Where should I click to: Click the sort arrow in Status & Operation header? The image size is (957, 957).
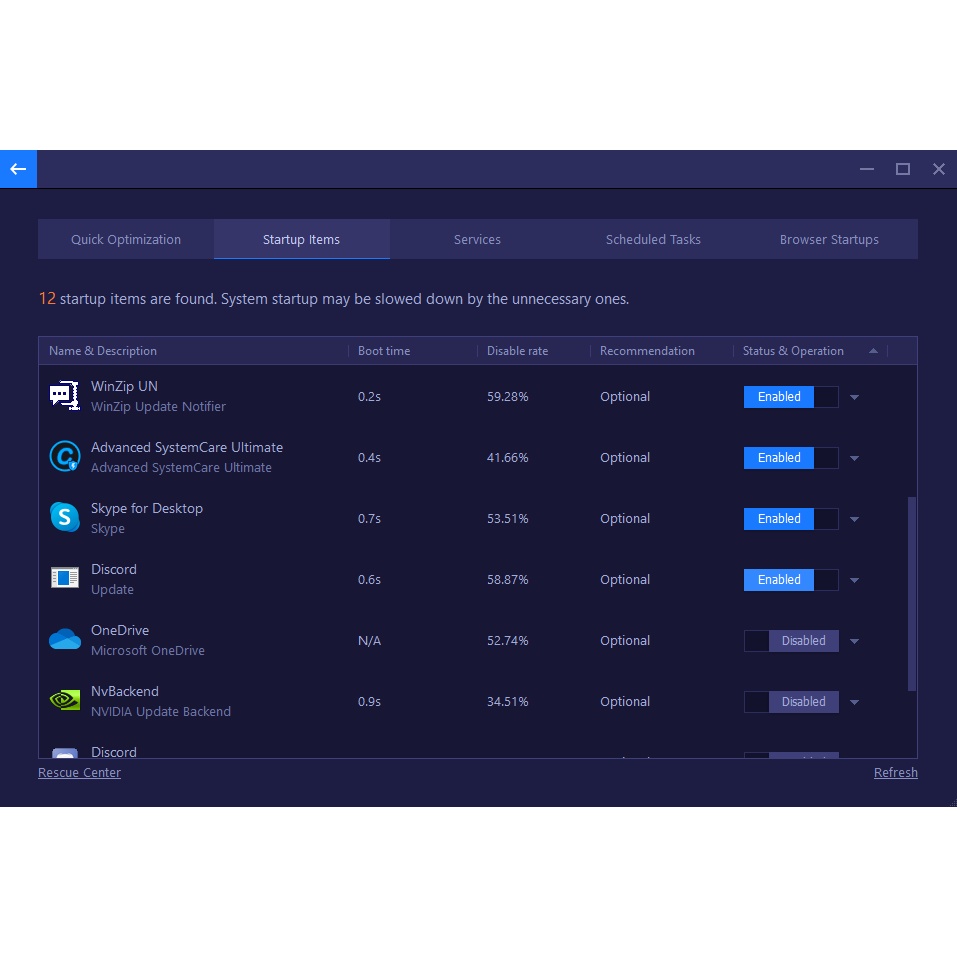coord(873,351)
